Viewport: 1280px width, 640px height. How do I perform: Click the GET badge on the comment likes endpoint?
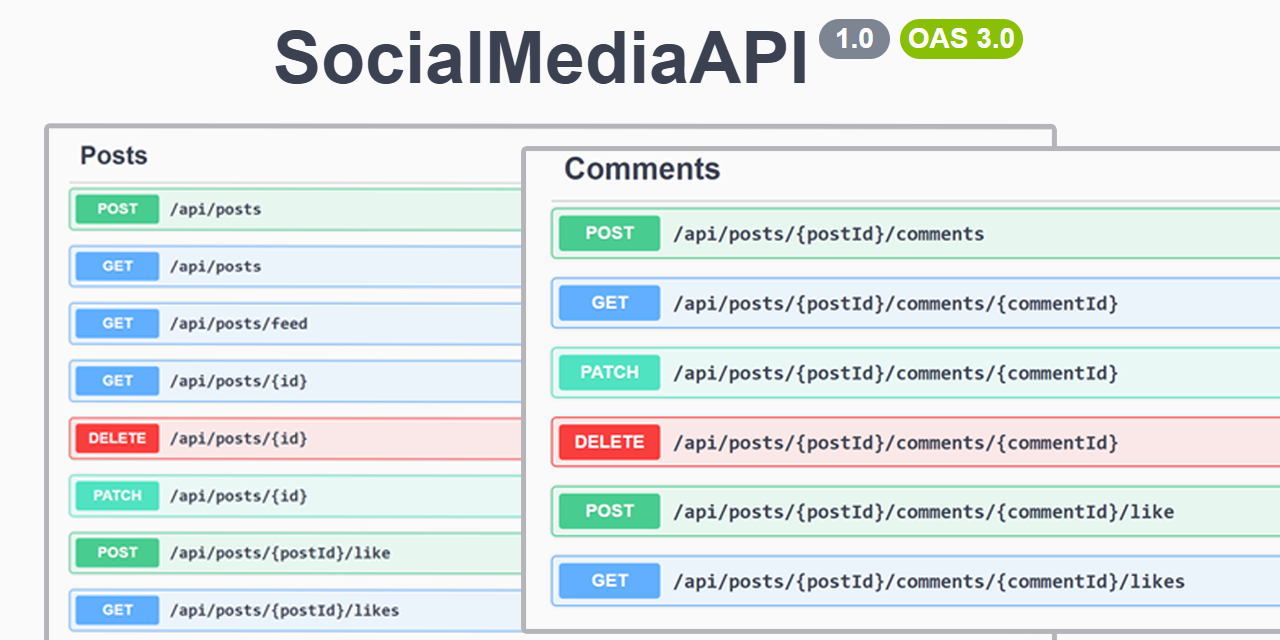608,581
